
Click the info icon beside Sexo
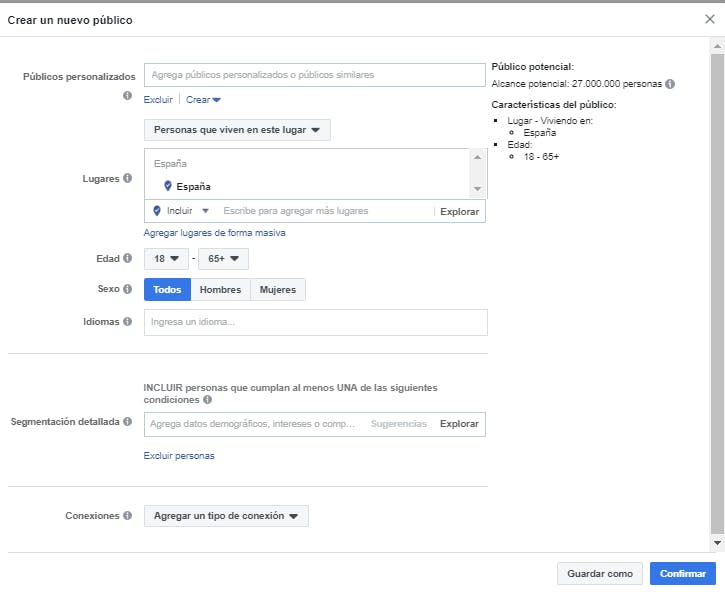[128, 289]
